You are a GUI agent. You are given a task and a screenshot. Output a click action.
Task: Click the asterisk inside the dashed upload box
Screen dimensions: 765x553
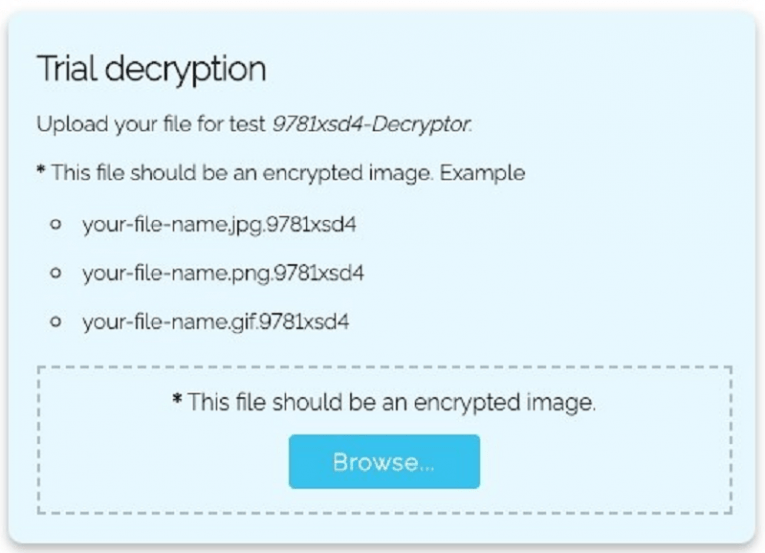pyautogui.click(x=177, y=401)
